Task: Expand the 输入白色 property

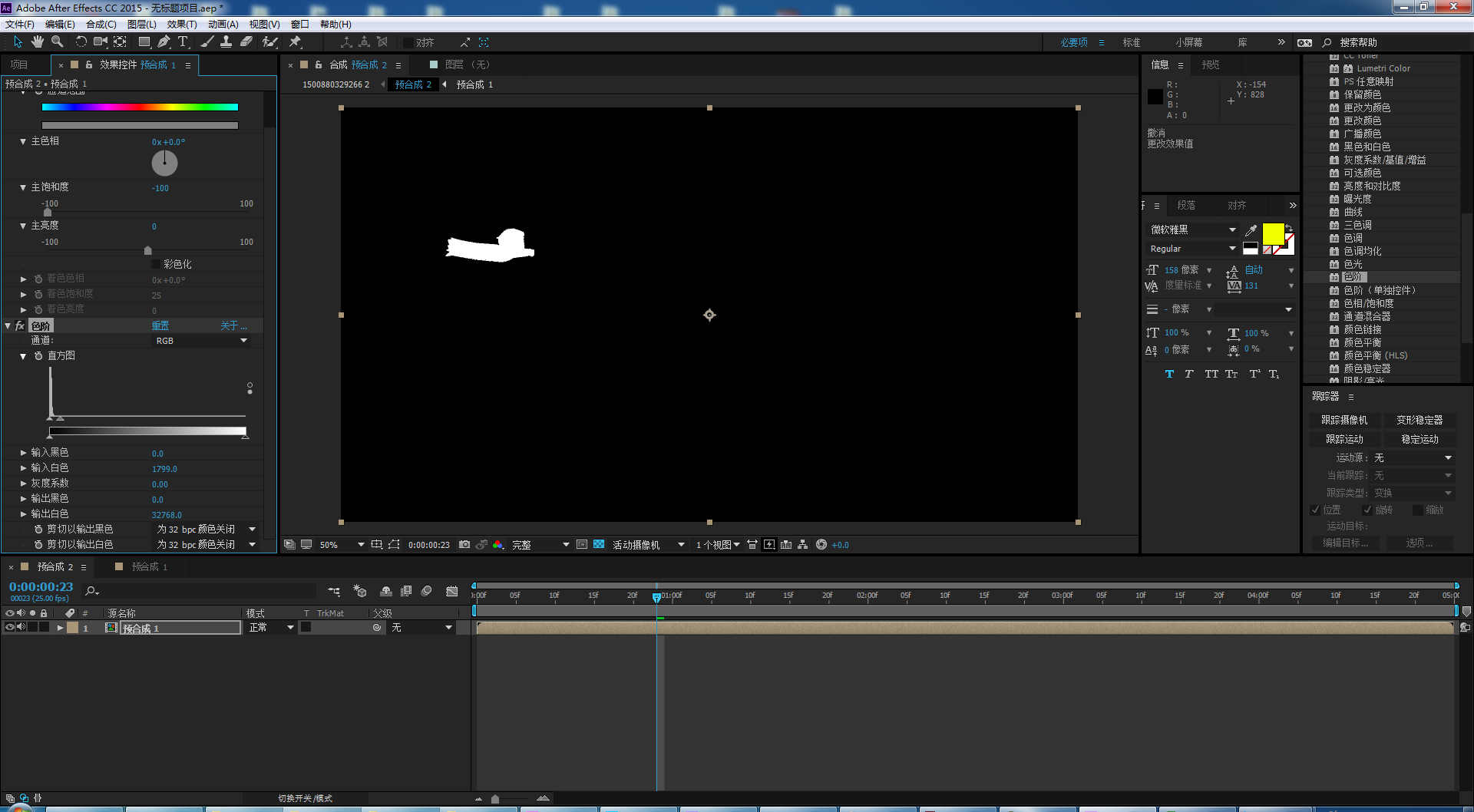Action: tap(23, 468)
